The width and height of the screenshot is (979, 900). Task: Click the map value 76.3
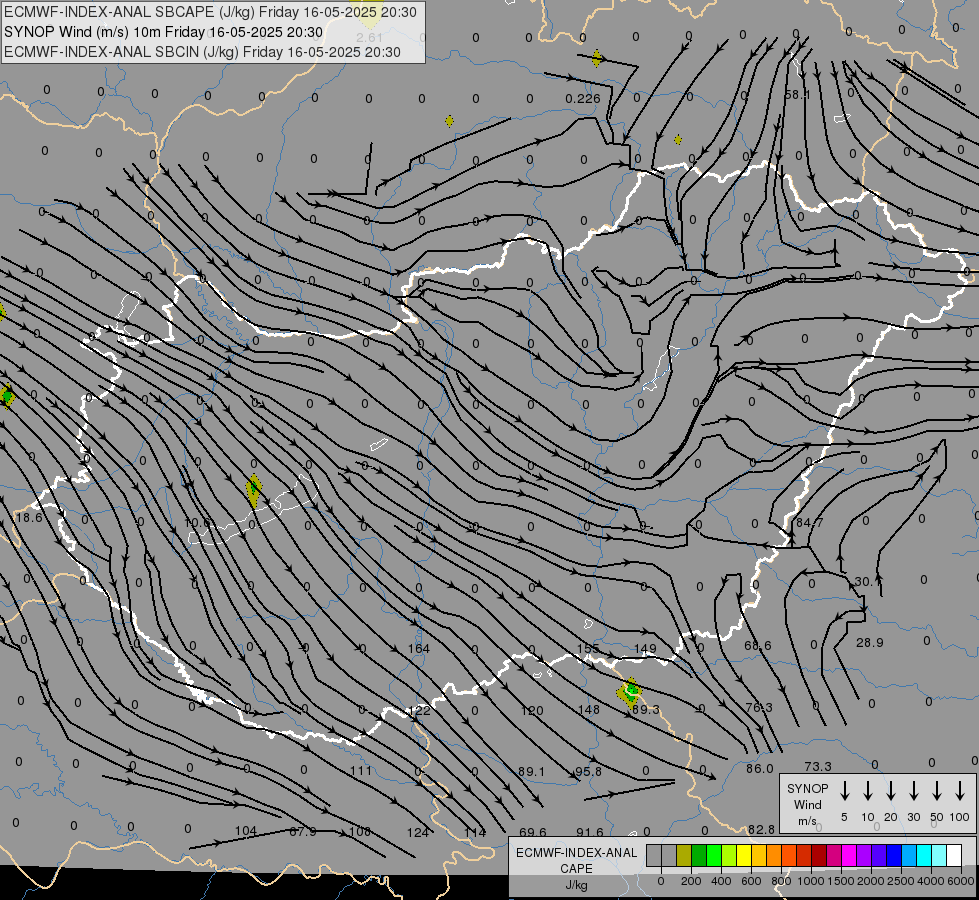coord(759,707)
